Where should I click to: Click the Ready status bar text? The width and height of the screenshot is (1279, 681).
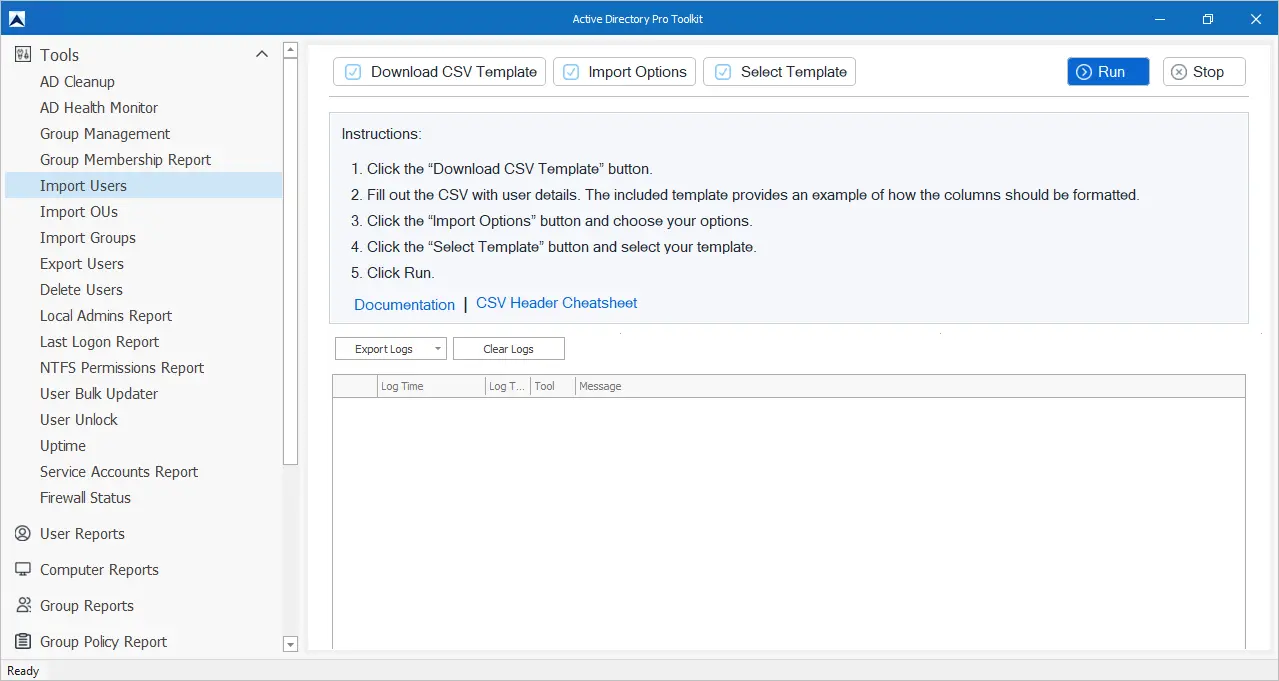pyautogui.click(x=24, y=671)
